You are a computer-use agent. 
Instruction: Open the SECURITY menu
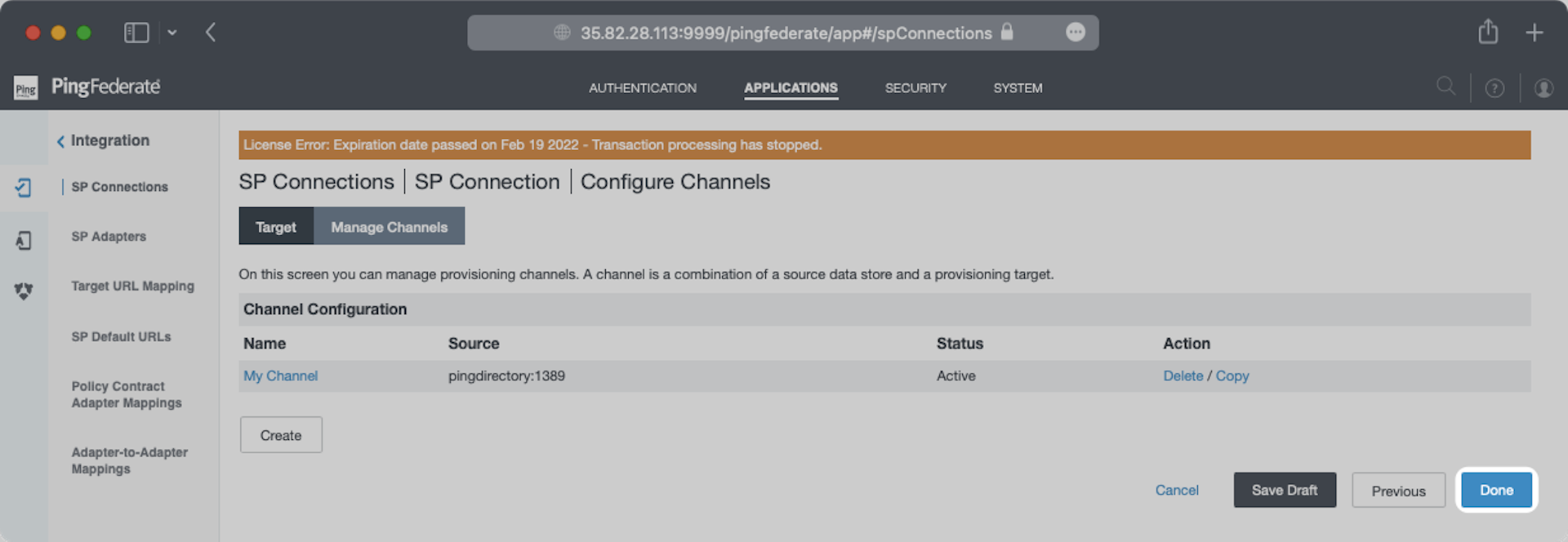pyautogui.click(x=915, y=88)
